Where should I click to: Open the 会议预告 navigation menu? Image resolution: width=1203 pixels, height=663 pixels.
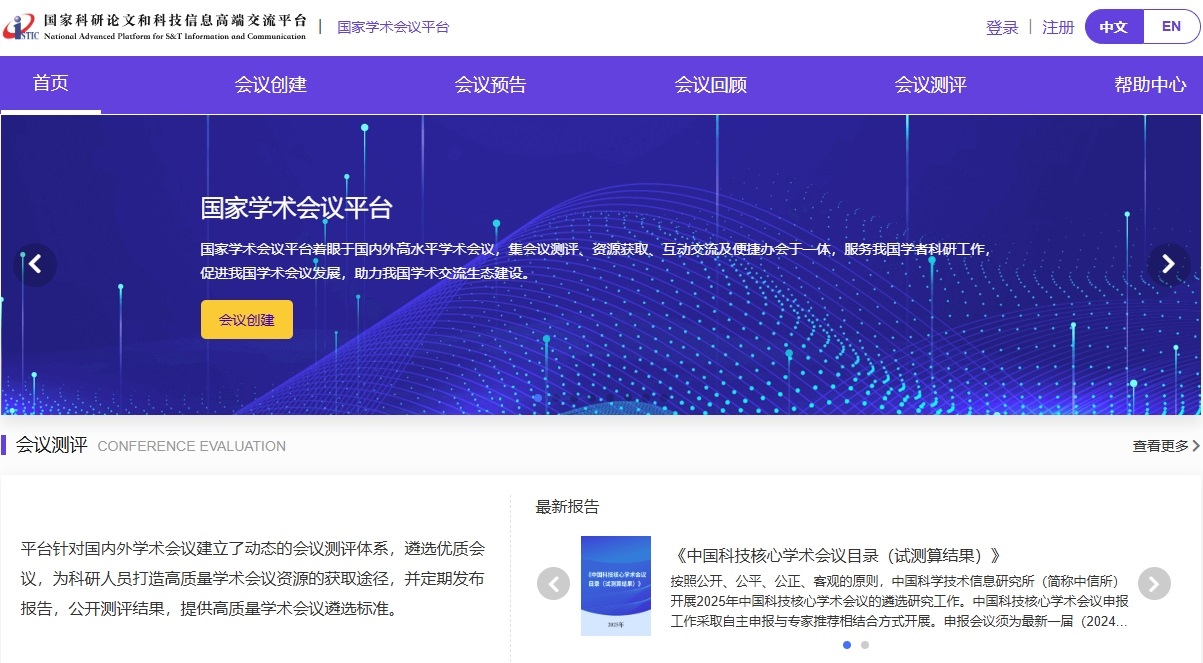(490, 85)
